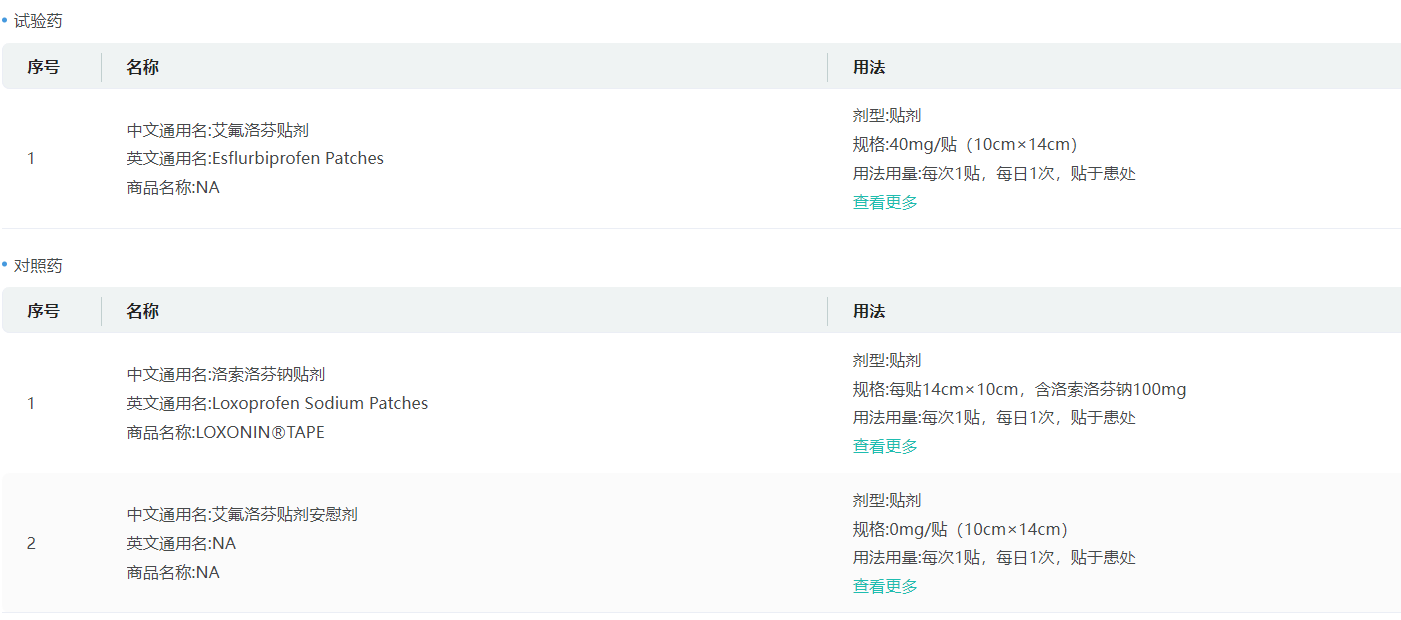Click row number 2 in 对照药 table
This screenshot has width=1401, height=620.
tap(31, 543)
